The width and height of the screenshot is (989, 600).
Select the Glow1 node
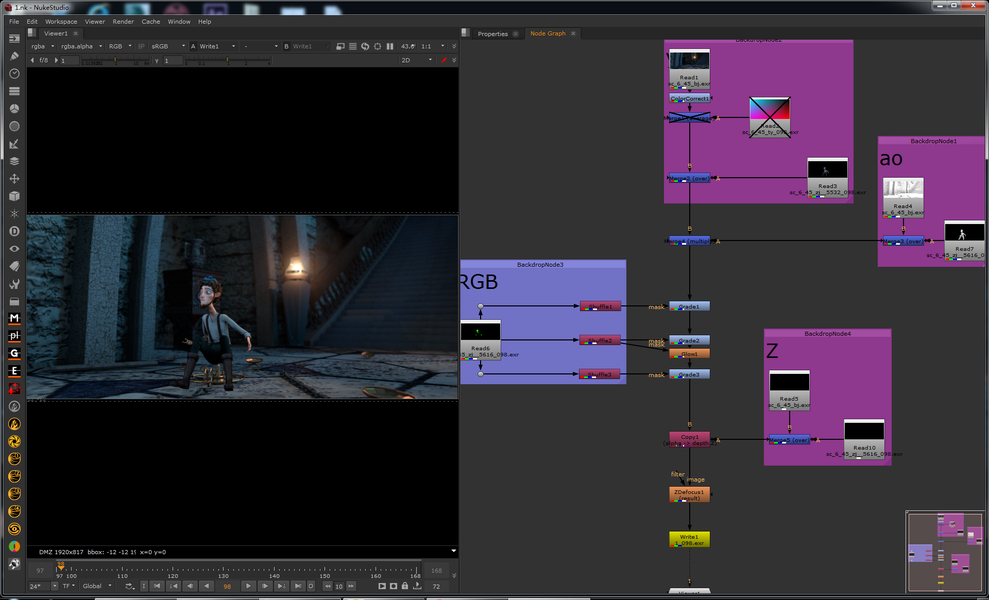(689, 354)
